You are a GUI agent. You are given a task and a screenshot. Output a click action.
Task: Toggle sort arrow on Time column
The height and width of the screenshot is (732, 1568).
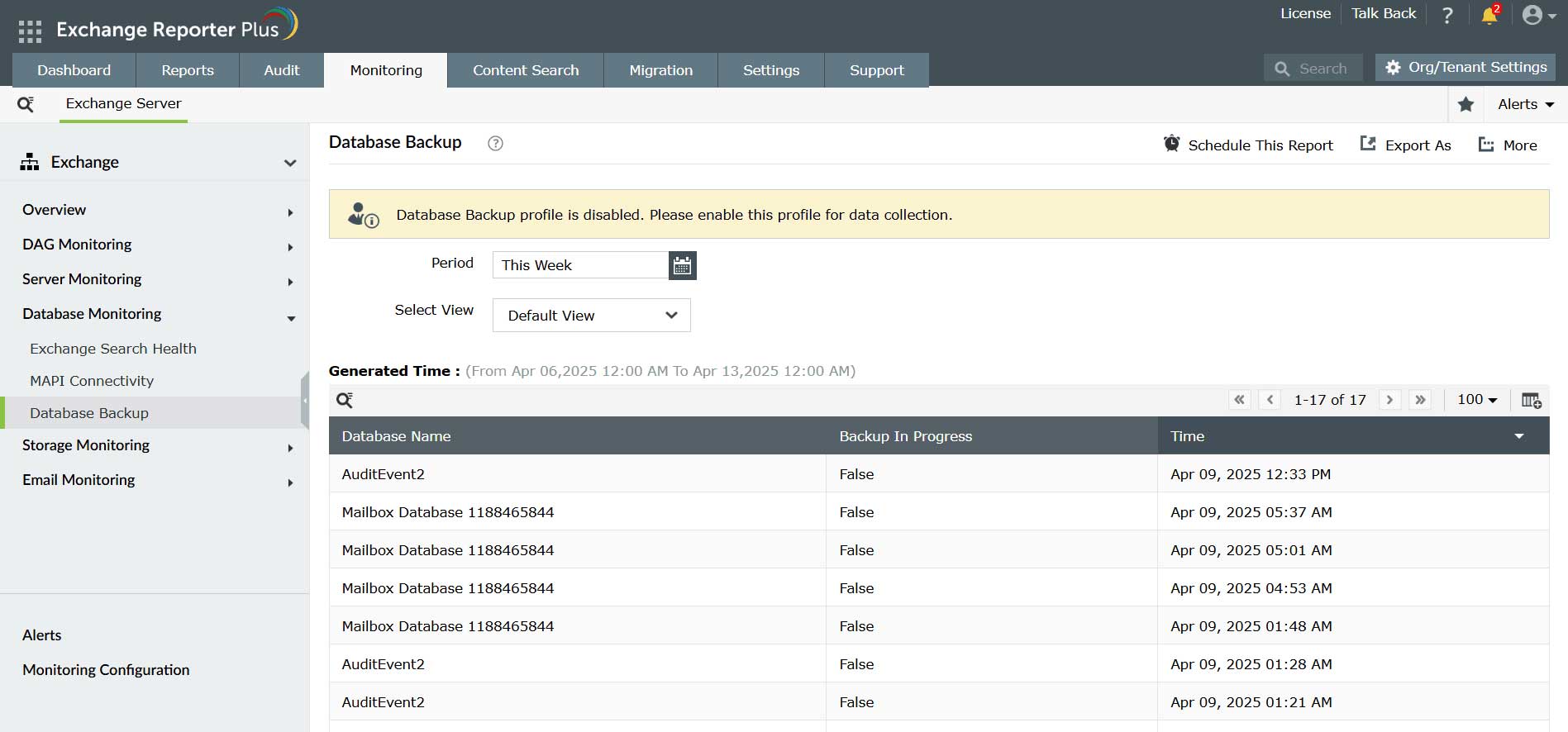tap(1519, 436)
